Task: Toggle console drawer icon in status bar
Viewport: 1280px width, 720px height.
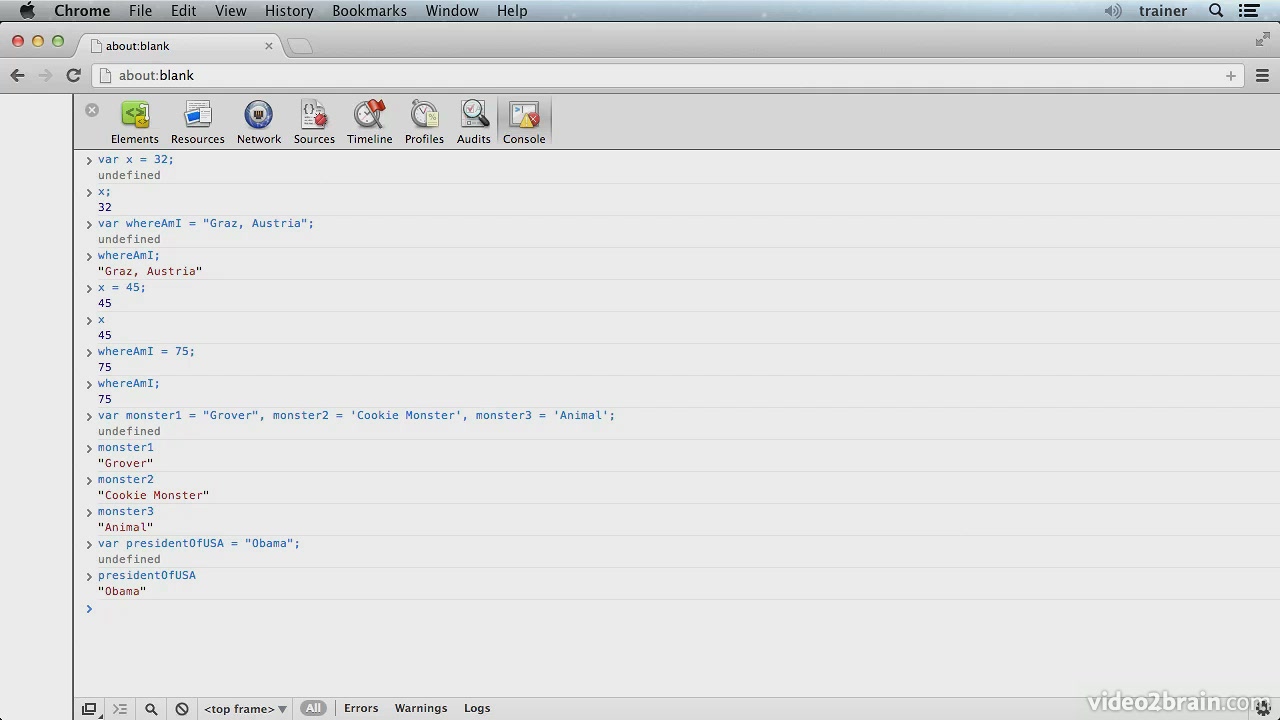Action: (120, 708)
